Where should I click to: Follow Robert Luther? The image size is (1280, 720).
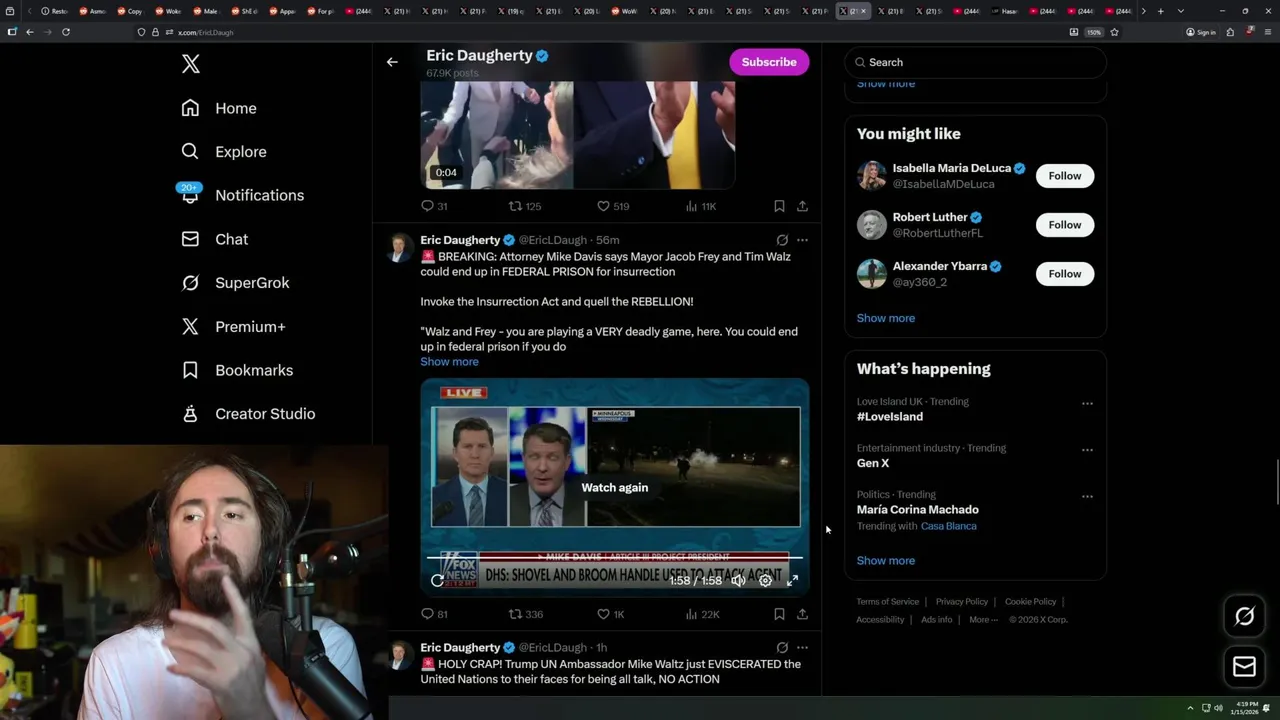pos(1065,225)
